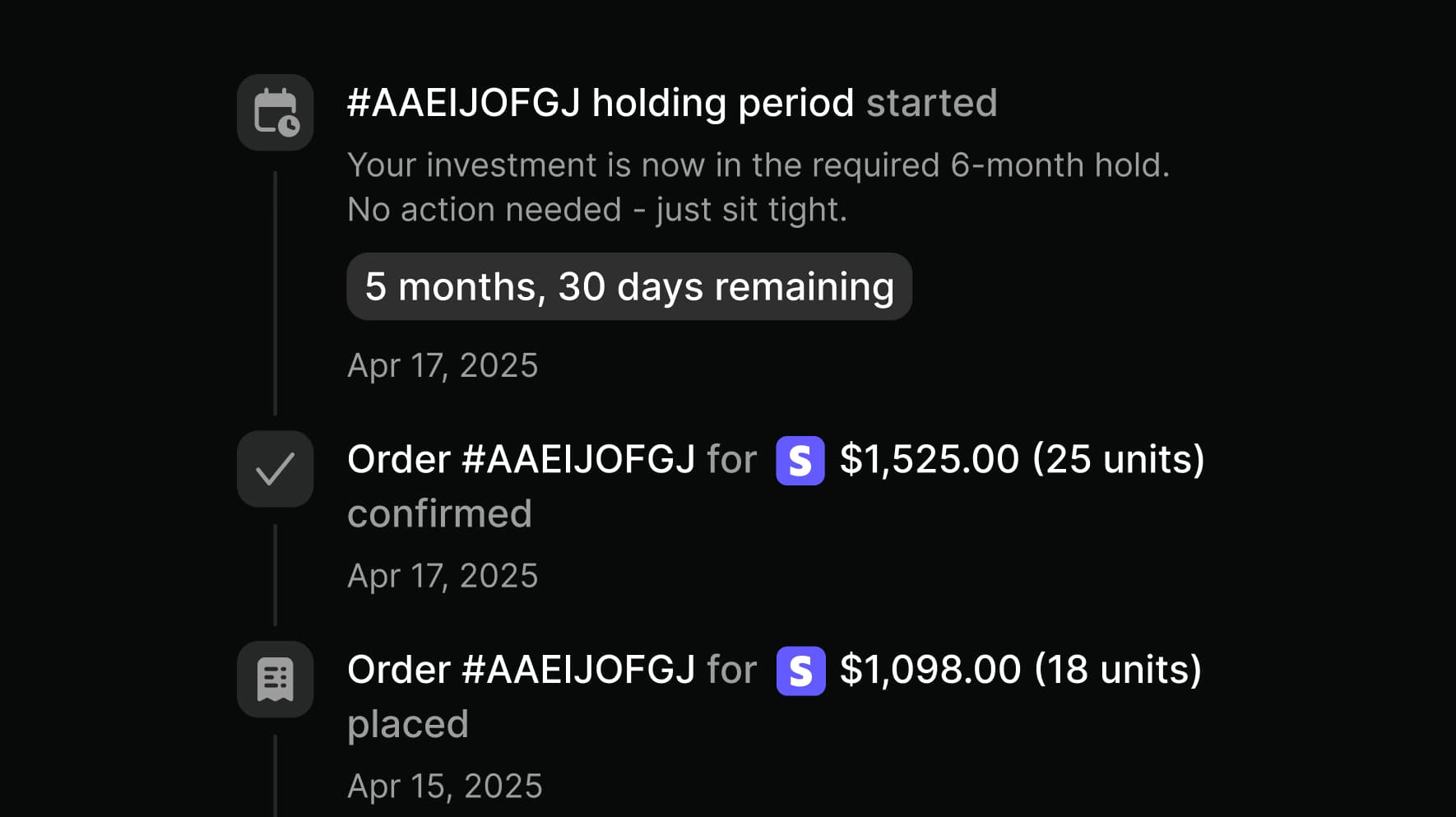The height and width of the screenshot is (817, 1456).
Task: Click the calendar clock holding period icon
Action: (276, 113)
